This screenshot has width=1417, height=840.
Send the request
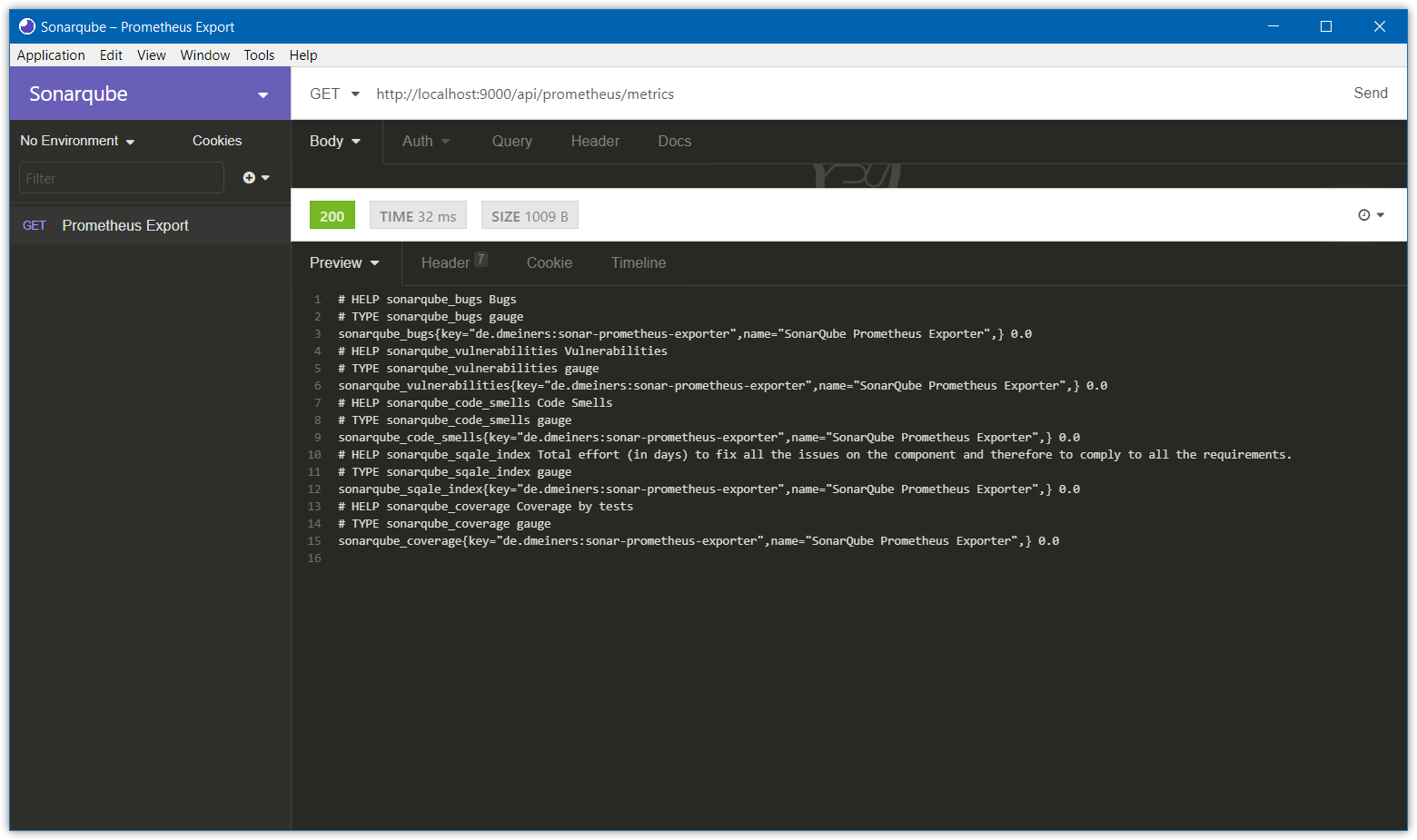[x=1371, y=93]
